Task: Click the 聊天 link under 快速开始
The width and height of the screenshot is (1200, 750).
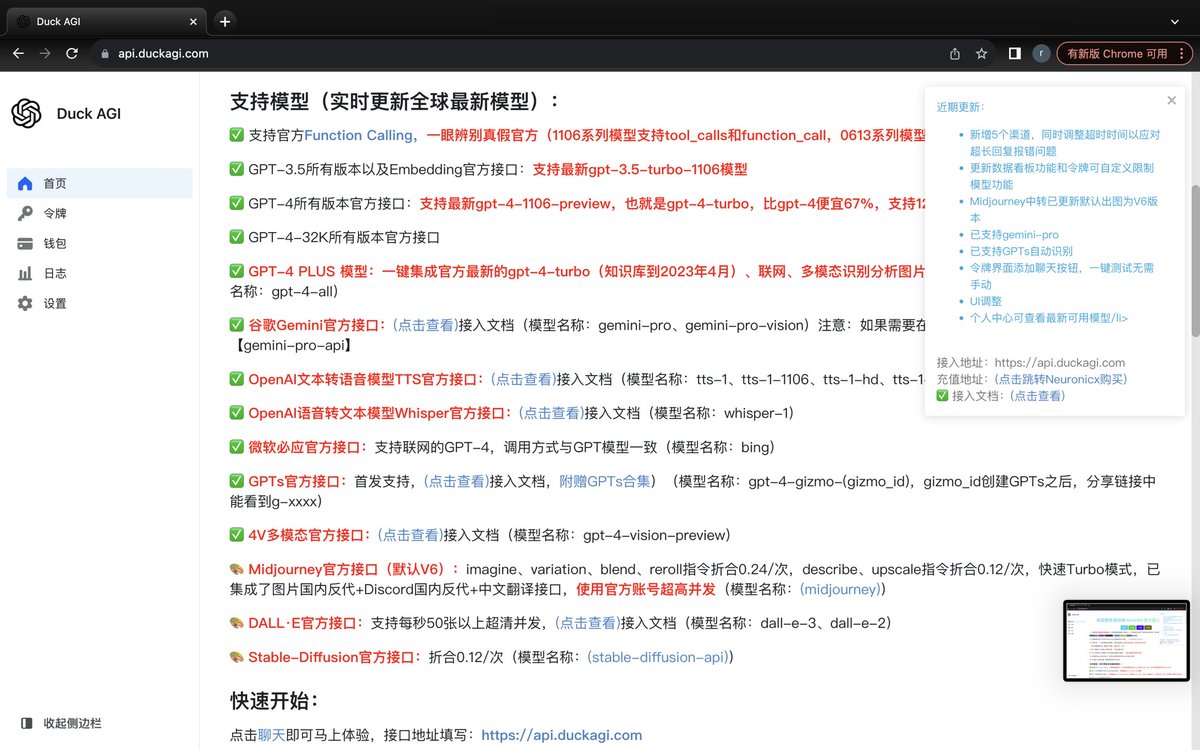Action: pyautogui.click(x=271, y=735)
